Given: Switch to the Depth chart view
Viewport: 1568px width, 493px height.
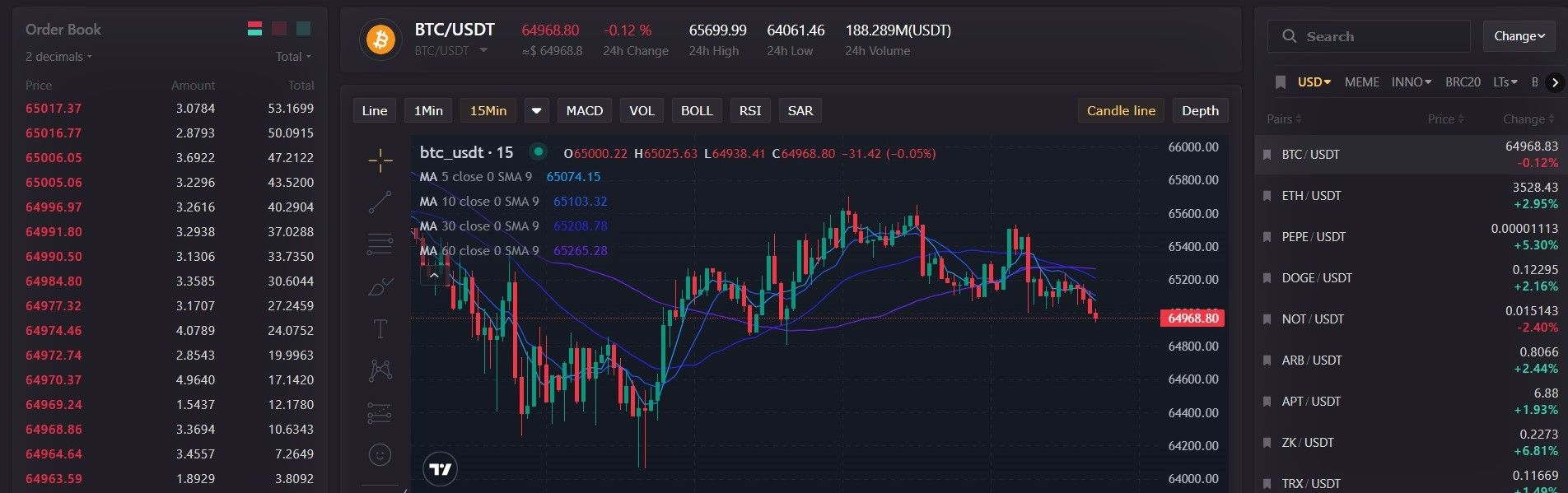Looking at the screenshot, I should (1199, 111).
